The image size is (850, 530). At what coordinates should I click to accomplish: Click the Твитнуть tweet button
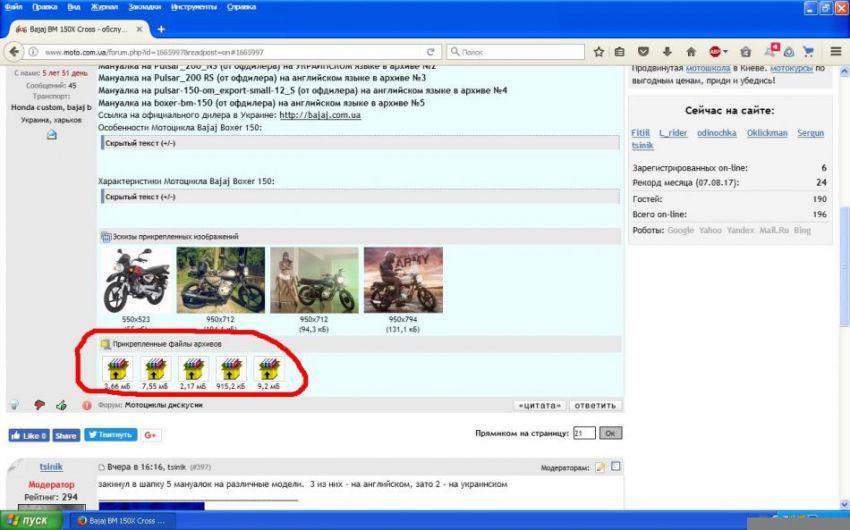coord(111,435)
